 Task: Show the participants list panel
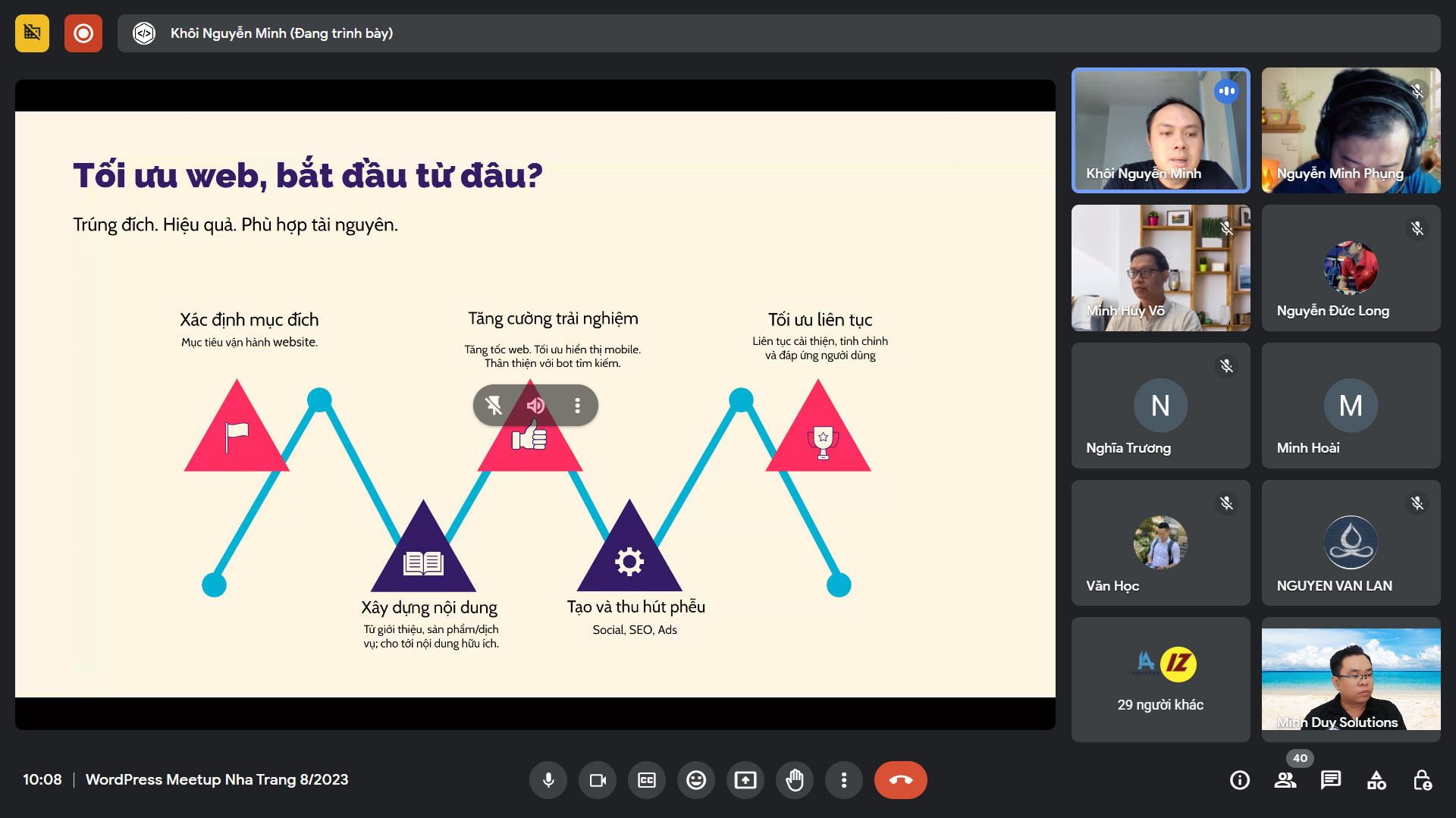pyautogui.click(x=1285, y=780)
